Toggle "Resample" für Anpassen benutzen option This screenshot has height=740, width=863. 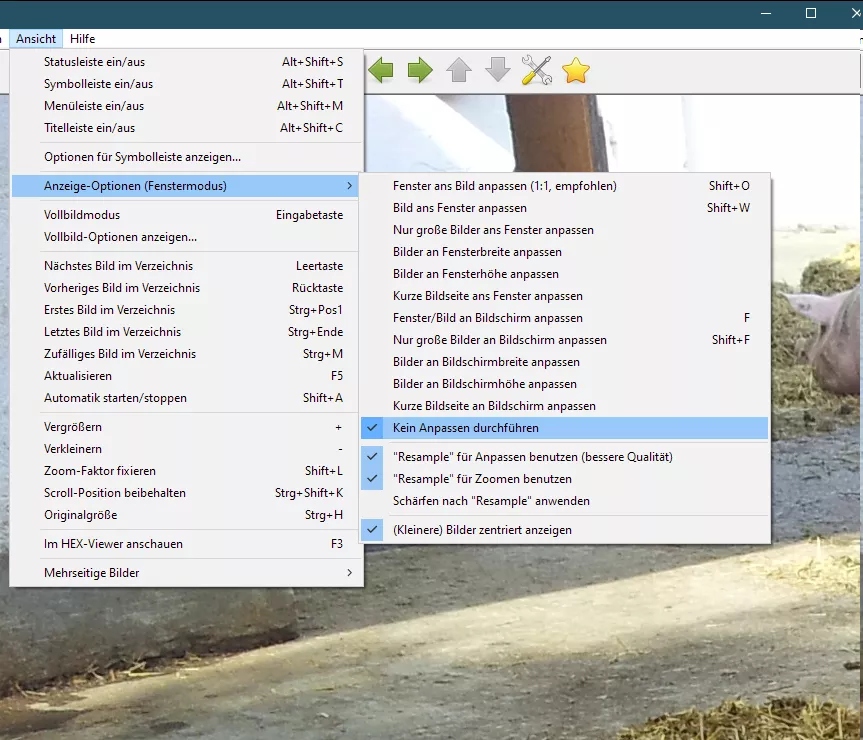click(x=532, y=457)
